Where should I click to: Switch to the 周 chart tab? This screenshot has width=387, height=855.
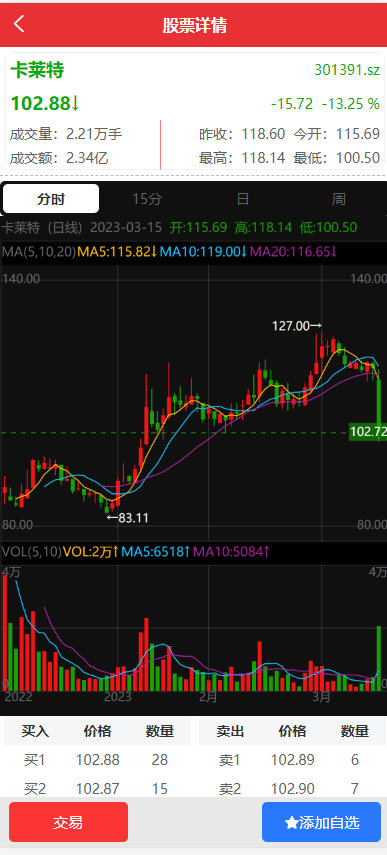338,199
